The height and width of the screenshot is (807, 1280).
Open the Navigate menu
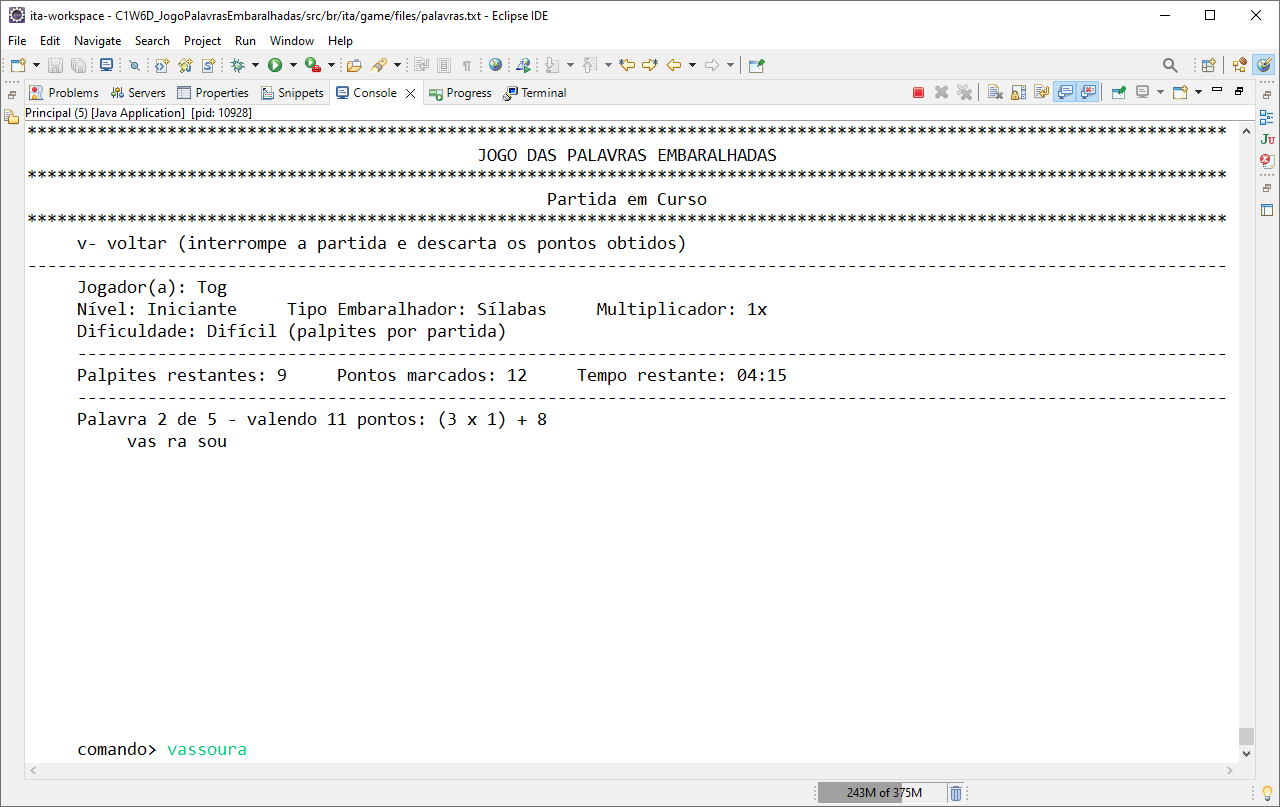point(97,41)
